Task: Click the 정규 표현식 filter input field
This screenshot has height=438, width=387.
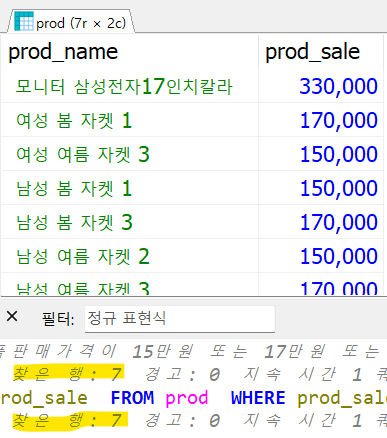Action: (x=180, y=319)
